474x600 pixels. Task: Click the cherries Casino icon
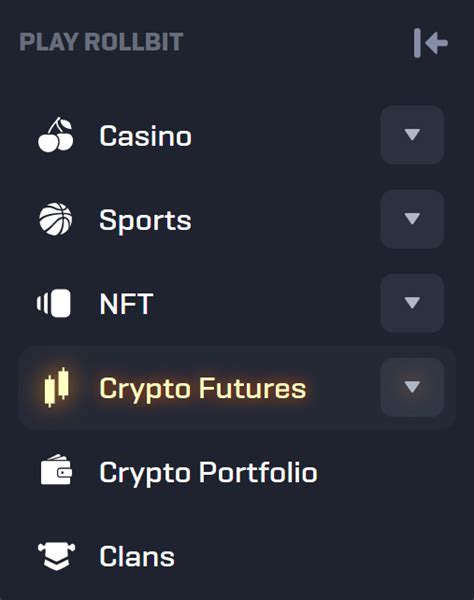click(x=56, y=135)
